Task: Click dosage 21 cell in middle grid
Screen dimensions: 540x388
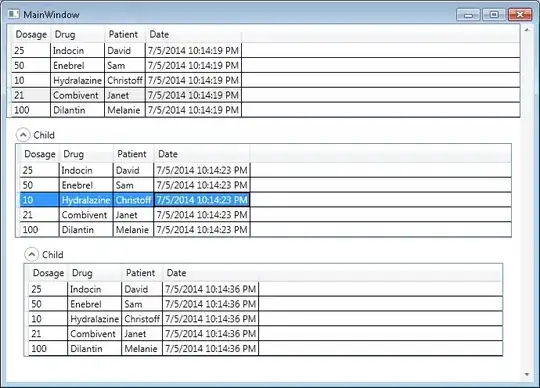Action: (x=40, y=215)
